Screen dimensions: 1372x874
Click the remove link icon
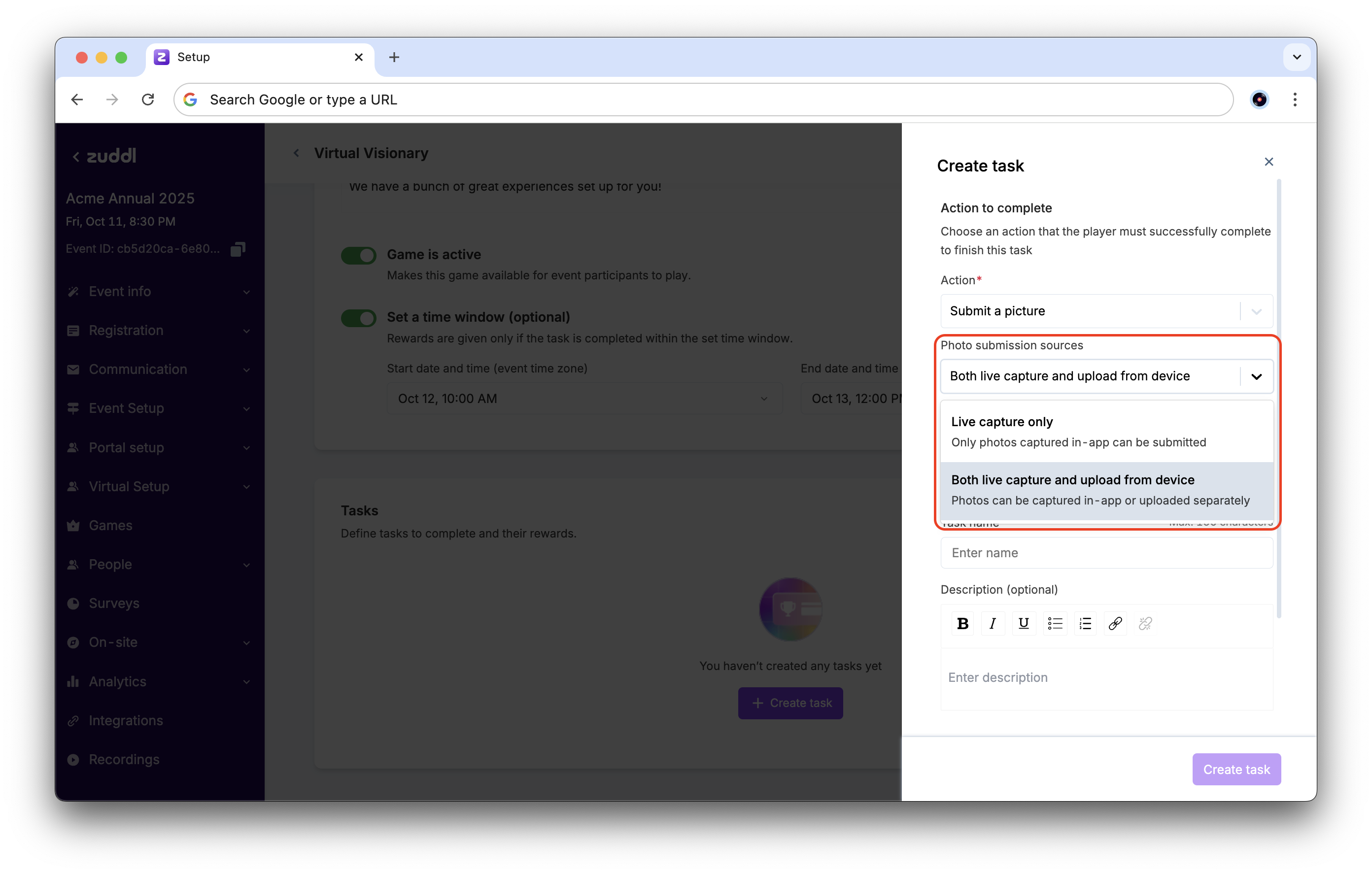pyautogui.click(x=1145, y=623)
